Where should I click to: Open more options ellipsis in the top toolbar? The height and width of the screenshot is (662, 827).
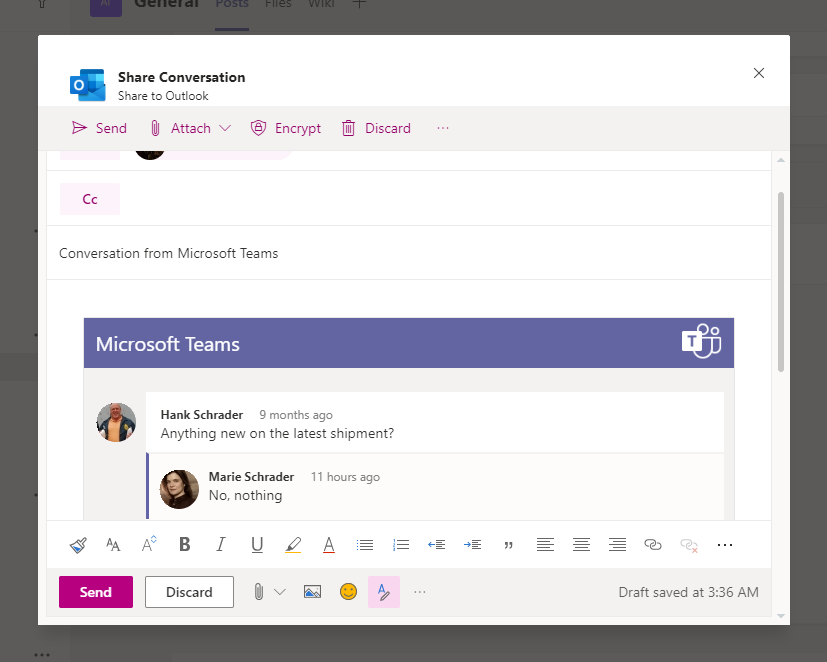443,128
